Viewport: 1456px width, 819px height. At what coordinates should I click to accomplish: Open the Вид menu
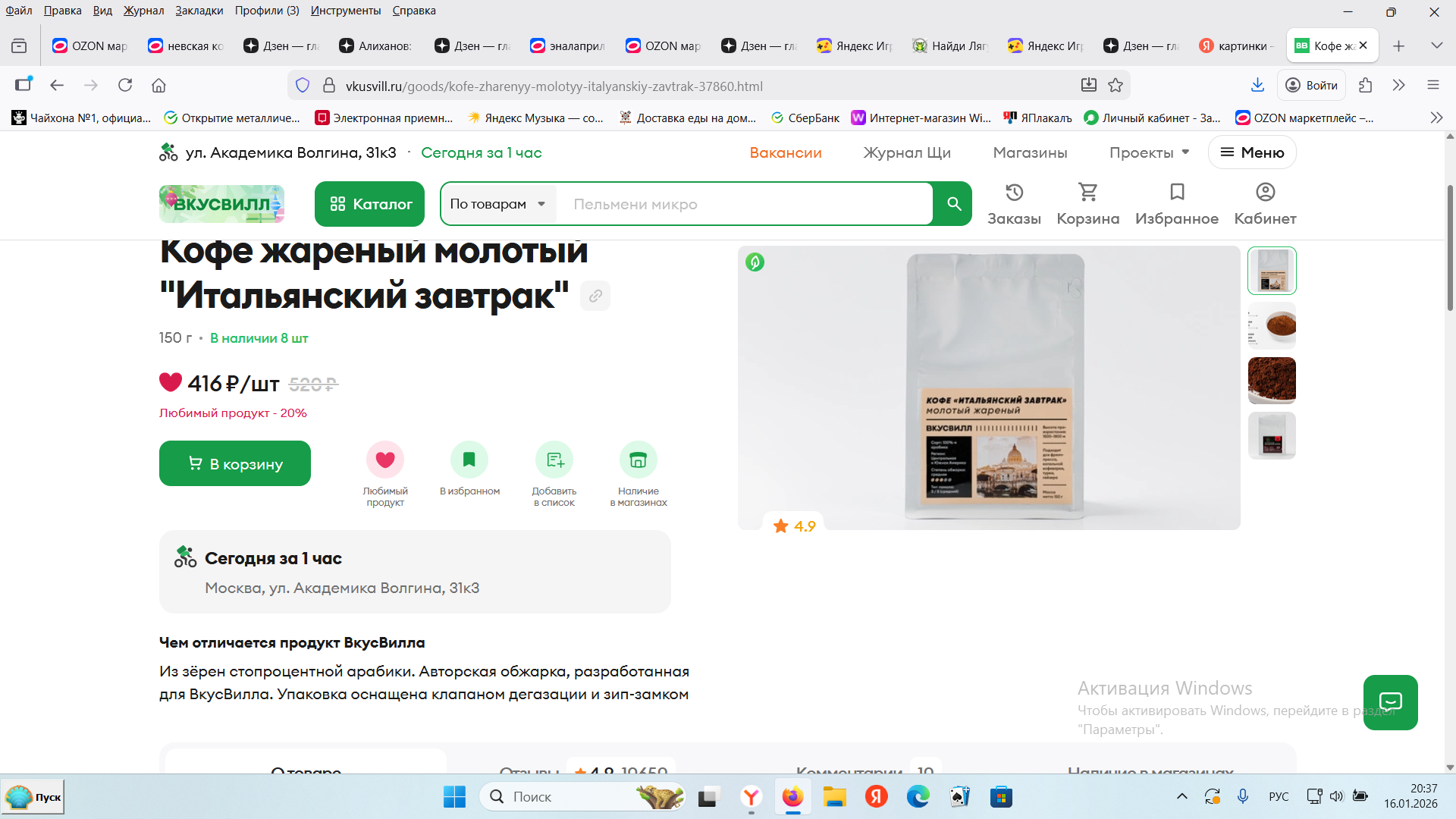tap(102, 11)
